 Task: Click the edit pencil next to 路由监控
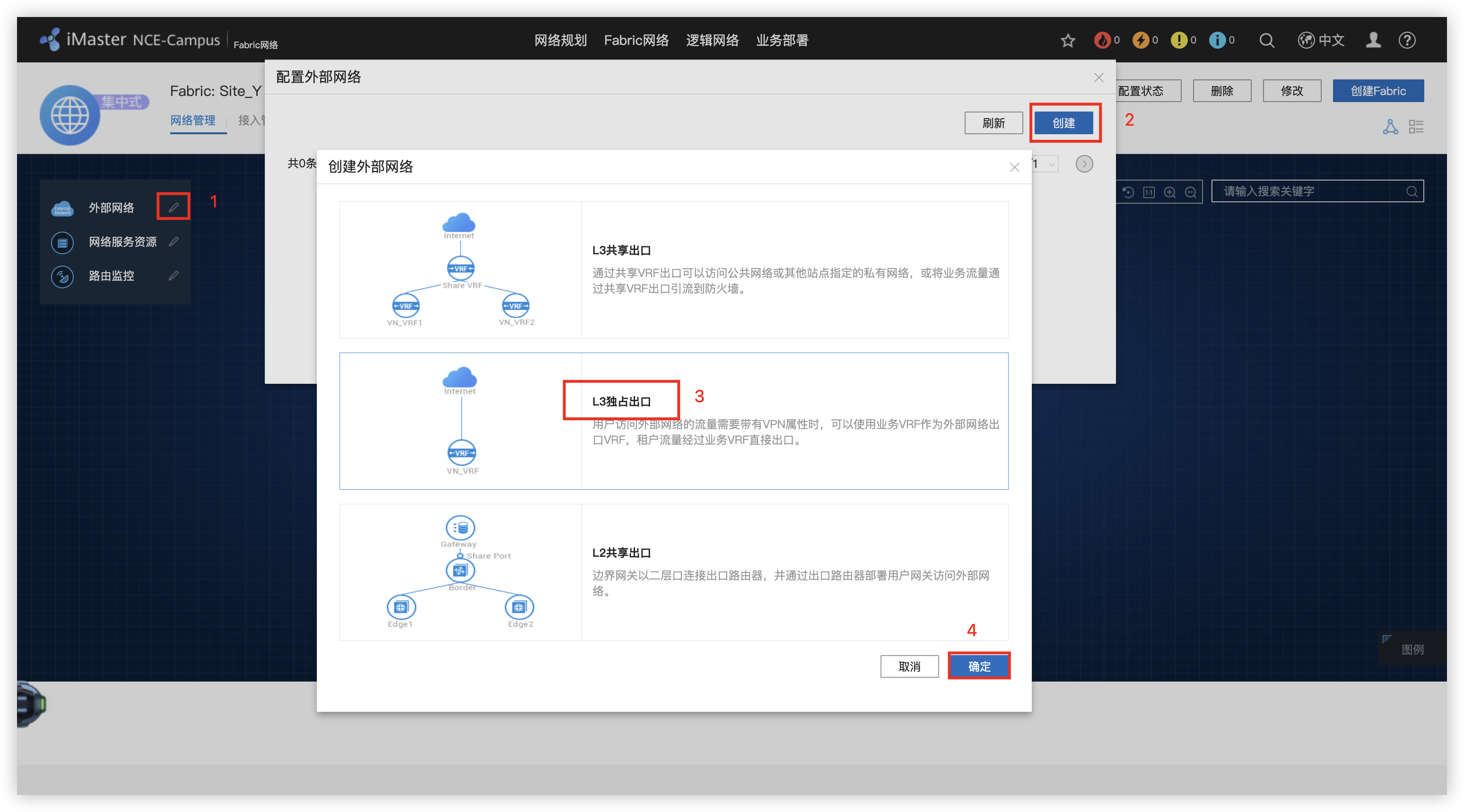tap(174, 276)
